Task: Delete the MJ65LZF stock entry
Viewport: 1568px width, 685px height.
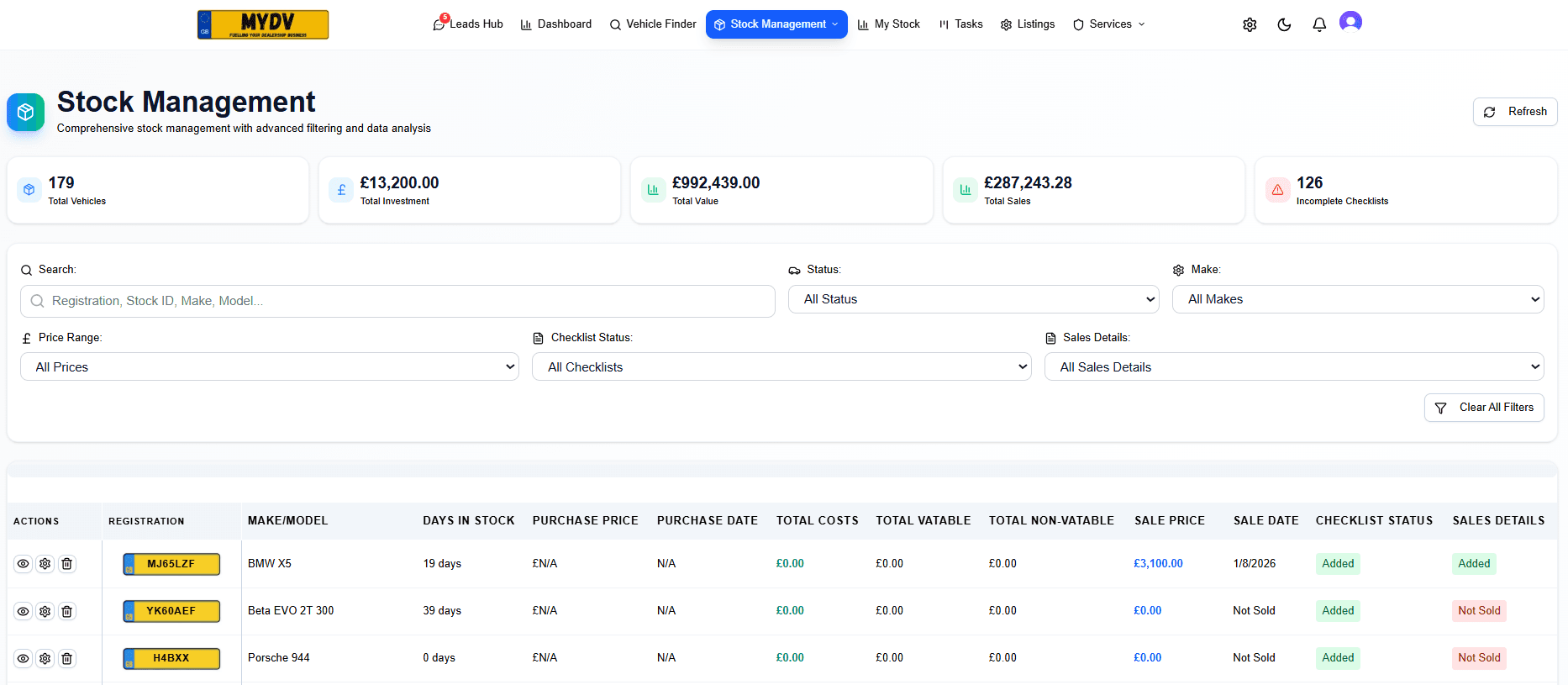Action: tap(67, 564)
